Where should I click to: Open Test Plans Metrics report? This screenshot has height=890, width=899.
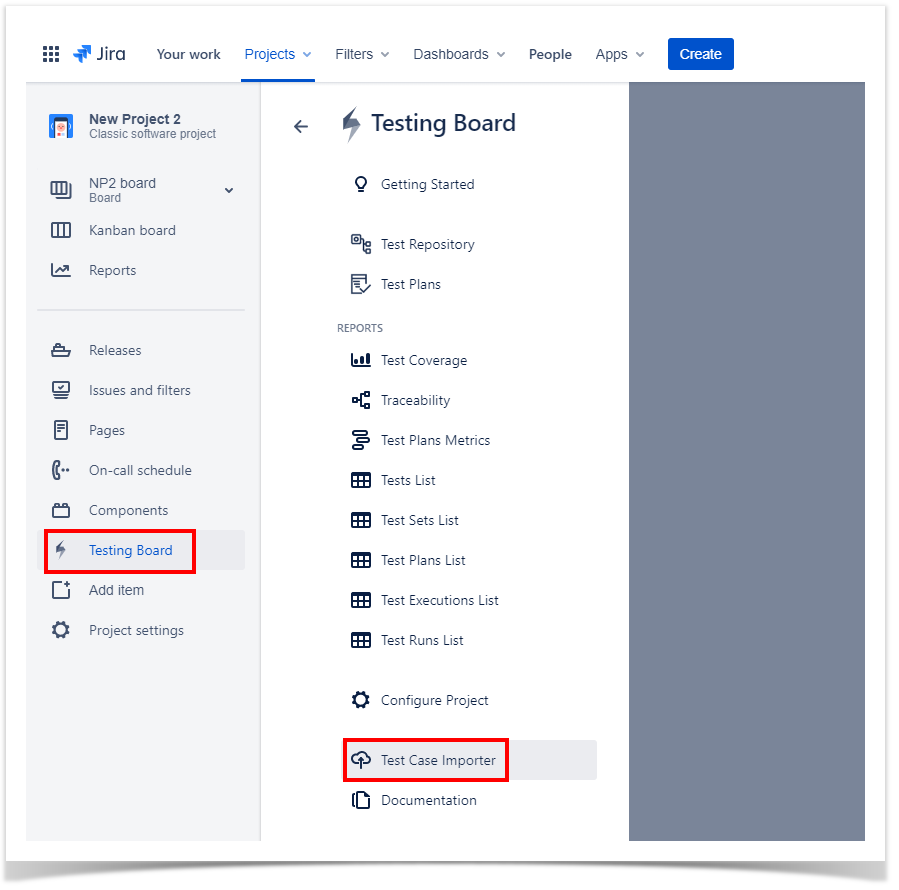click(436, 440)
